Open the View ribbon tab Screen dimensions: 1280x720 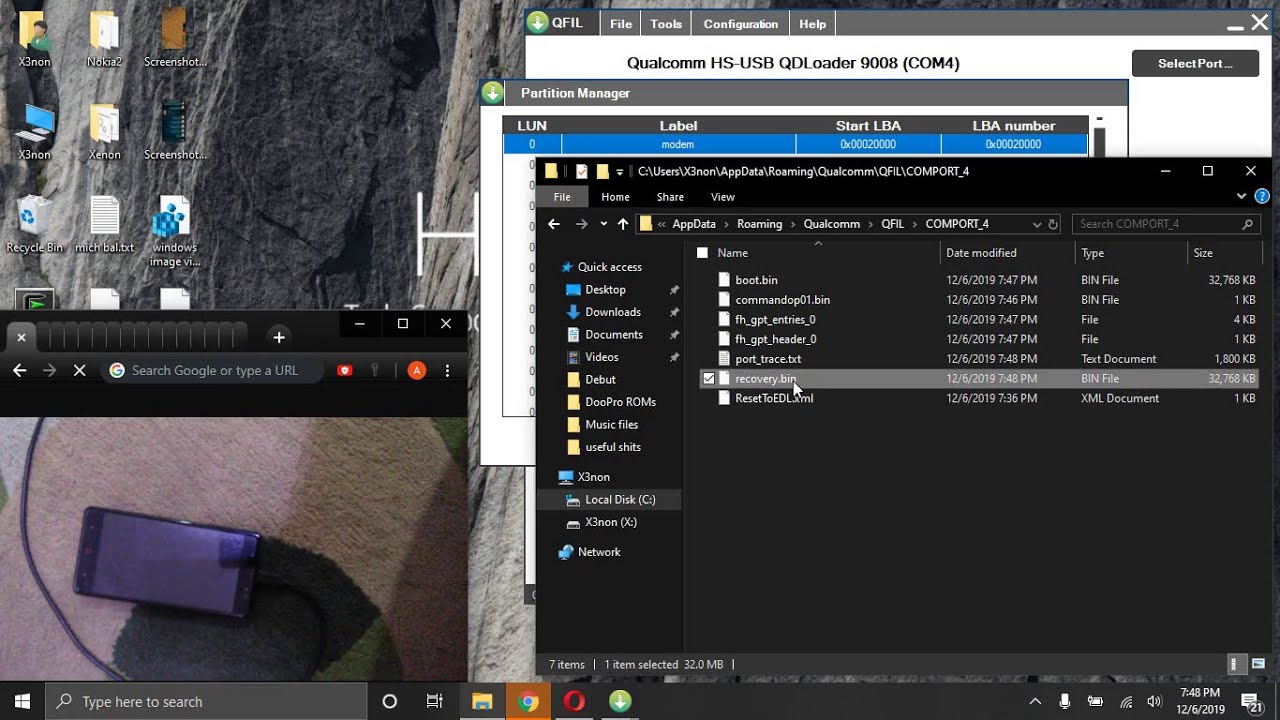[x=722, y=197]
